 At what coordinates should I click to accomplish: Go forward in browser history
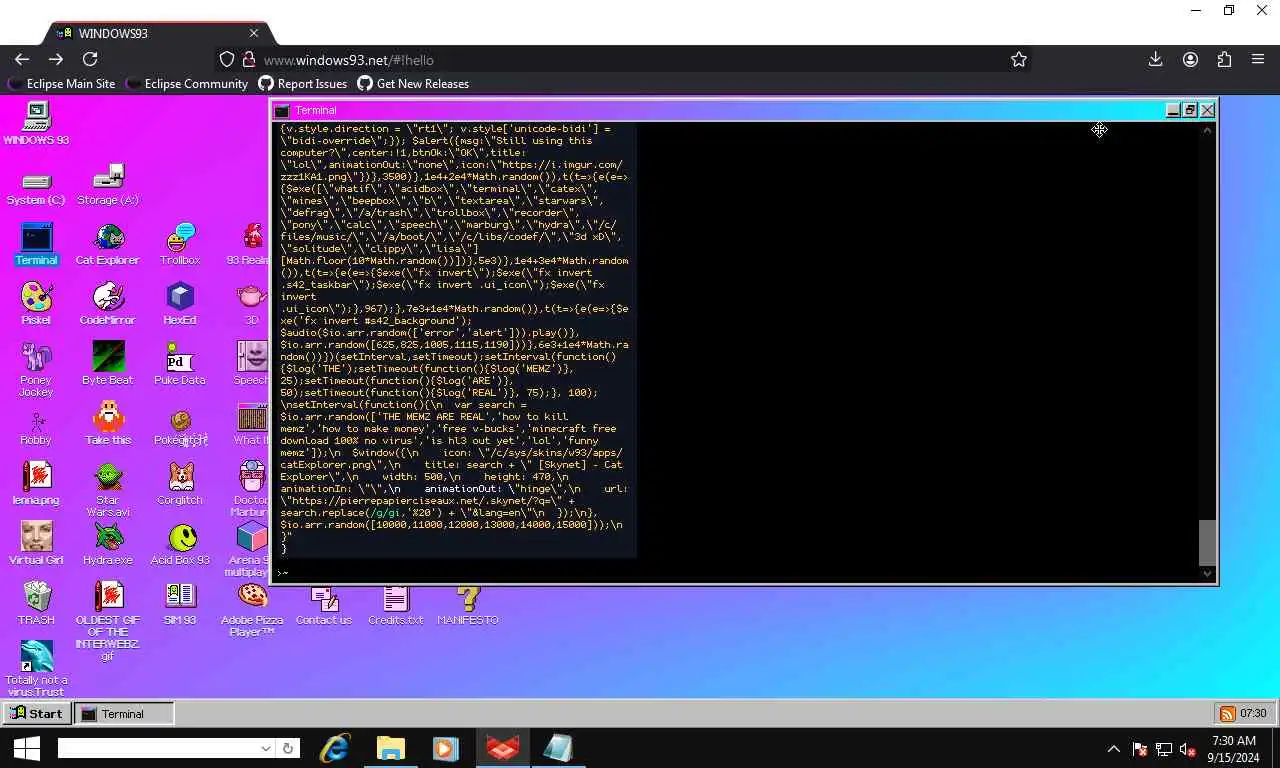[x=56, y=59]
